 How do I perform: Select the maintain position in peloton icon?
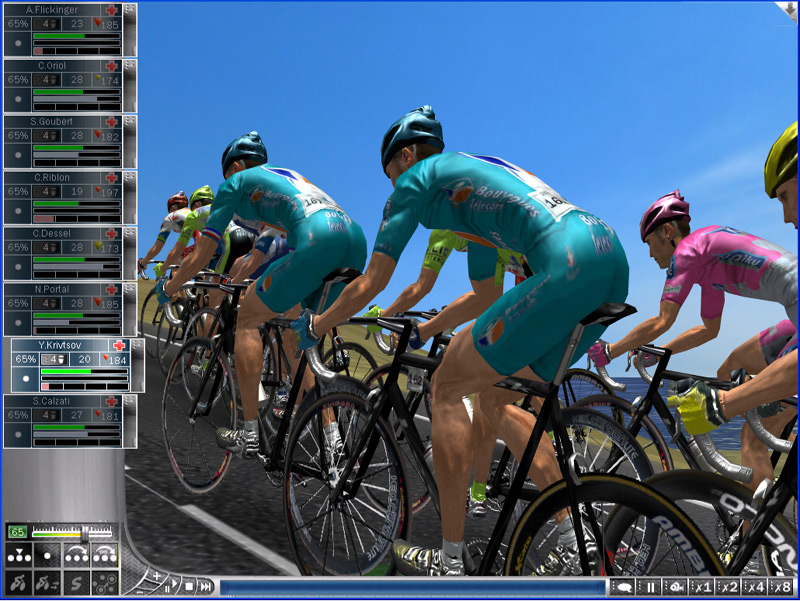coord(18,555)
